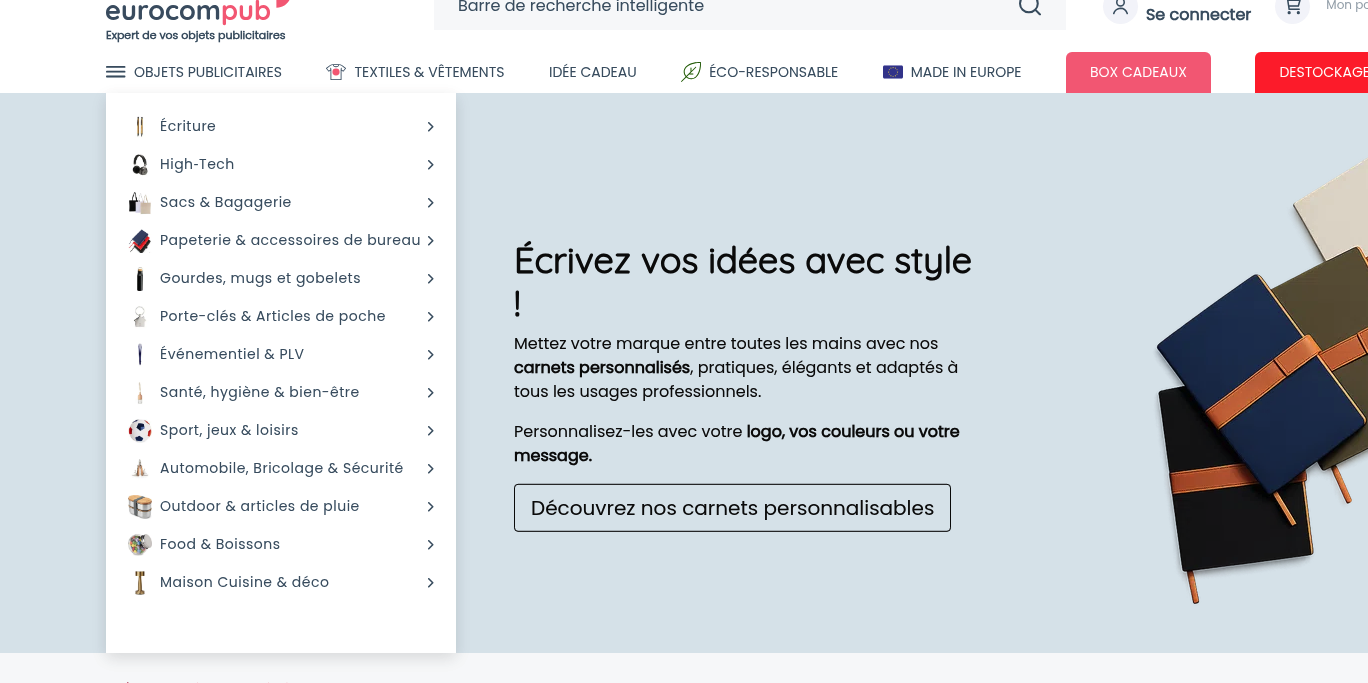Viewport: 1368px width, 683px height.
Task: Click the soccer ball icon for Sport
Action: point(140,430)
